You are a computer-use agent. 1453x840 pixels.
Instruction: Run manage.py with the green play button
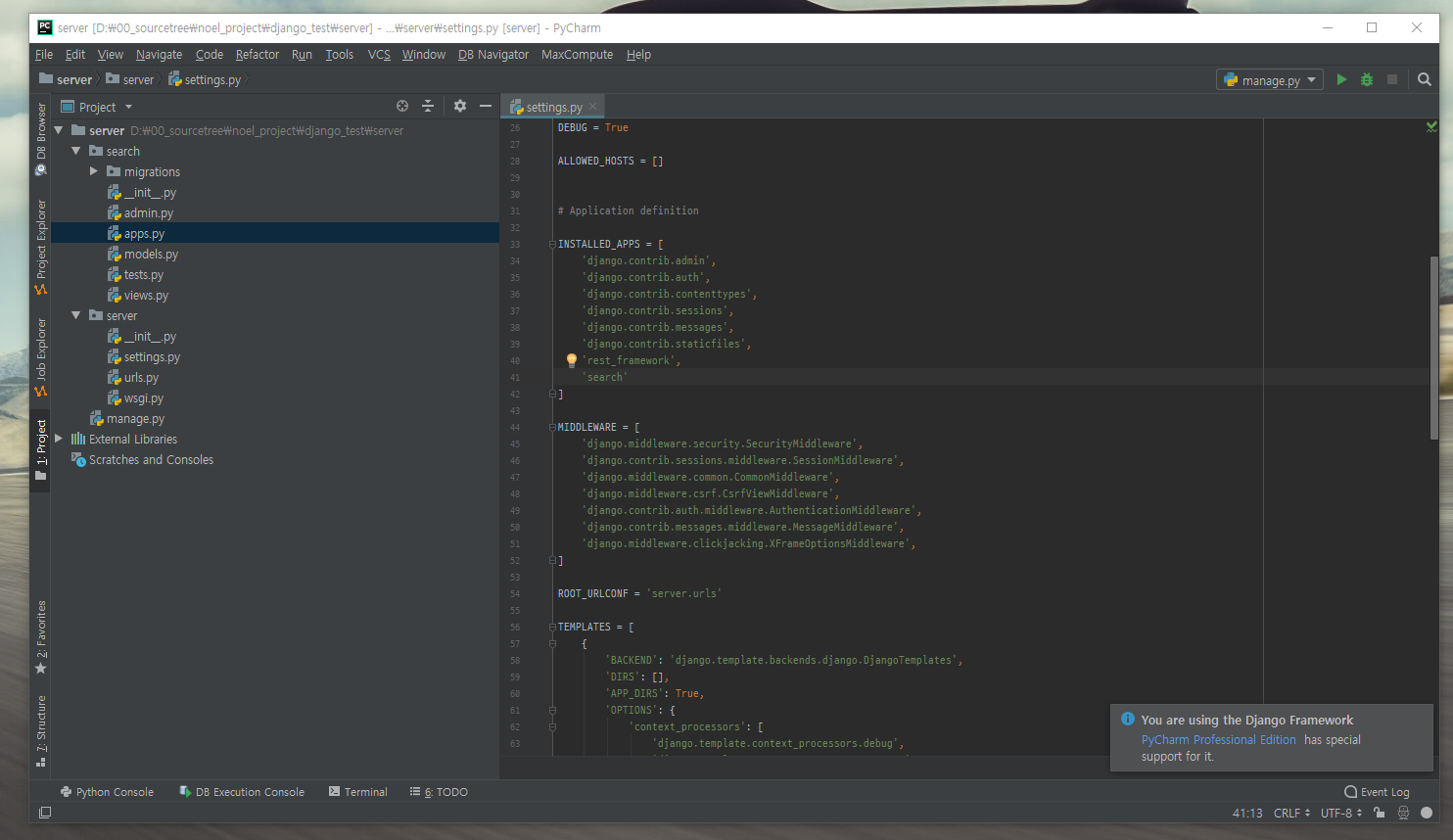(x=1341, y=79)
